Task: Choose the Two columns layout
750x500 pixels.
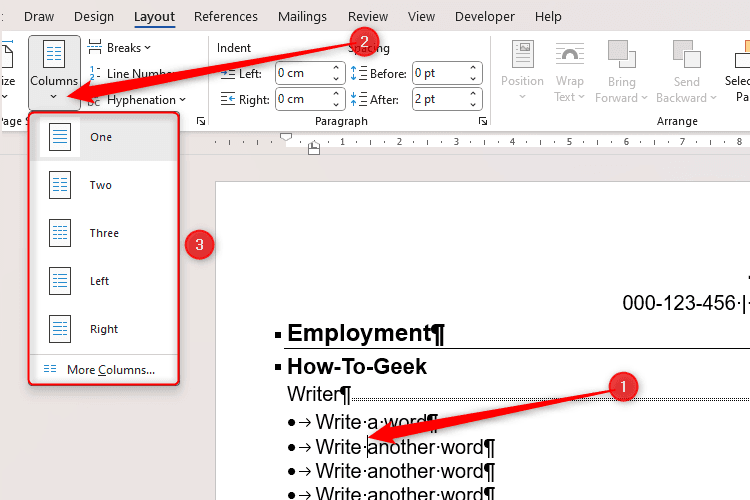Action: click(103, 185)
